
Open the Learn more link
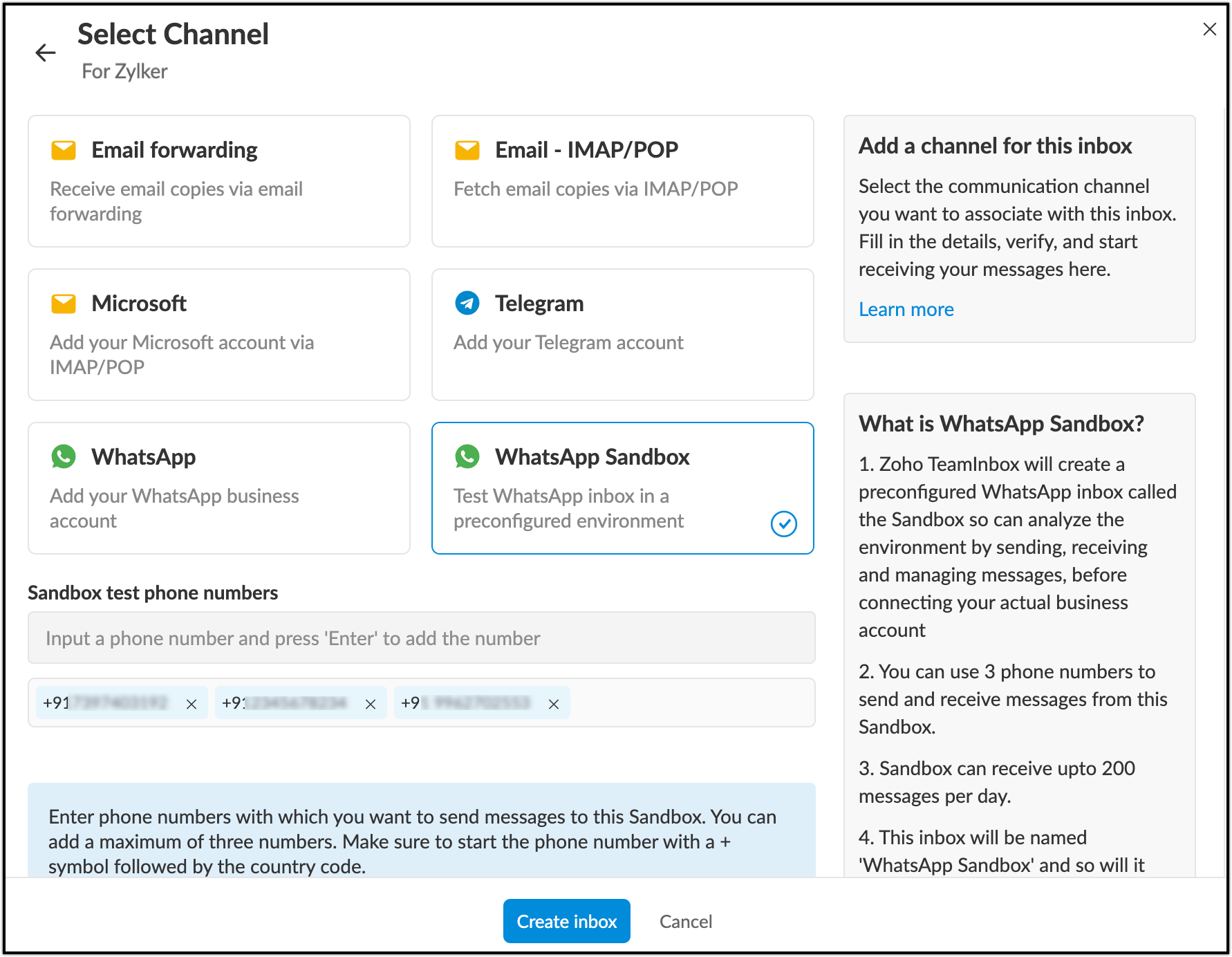click(x=906, y=309)
